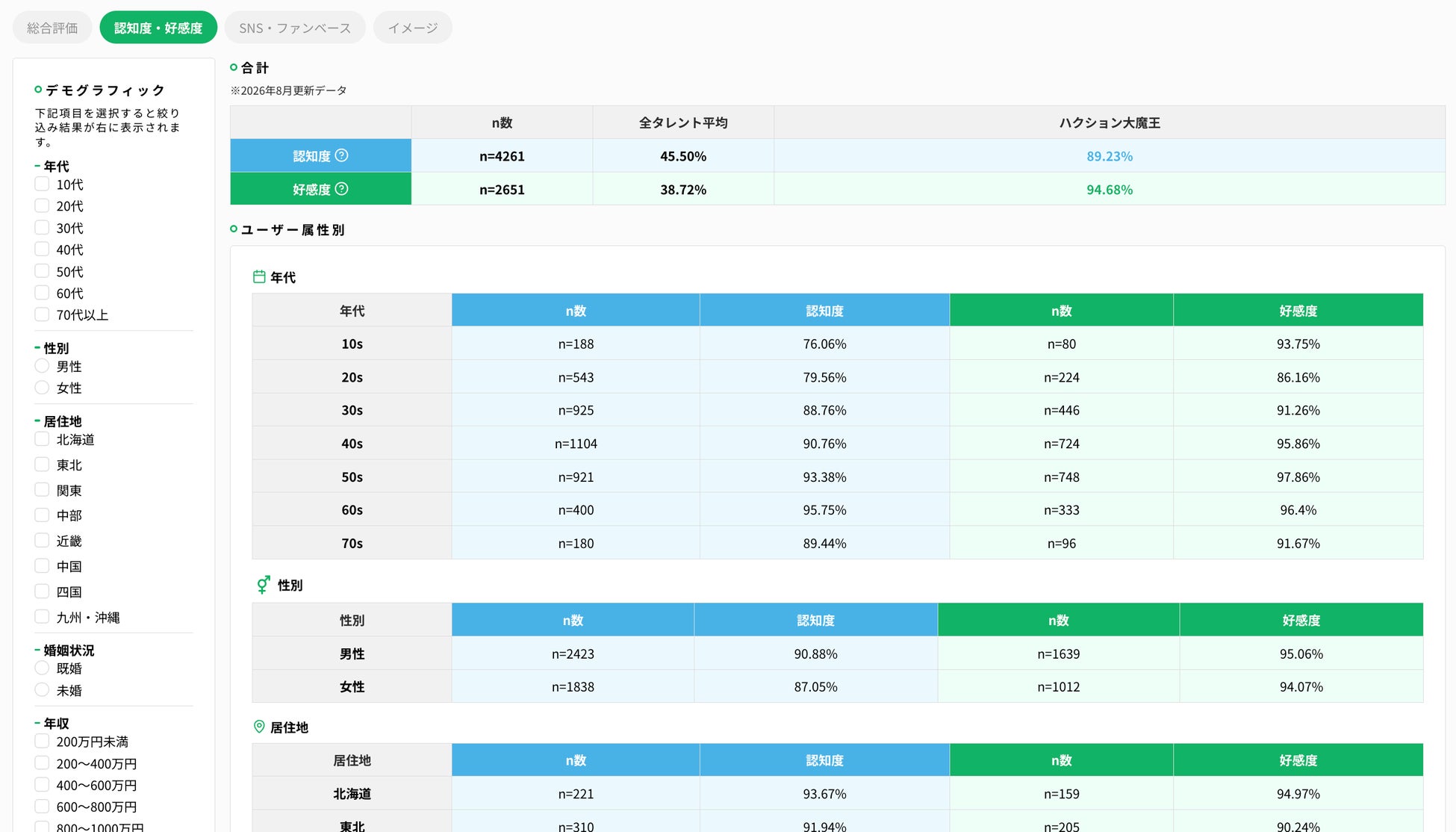The image size is (1456, 832).
Task: Click the location pin icon beside 居住地
Action: pos(259,727)
